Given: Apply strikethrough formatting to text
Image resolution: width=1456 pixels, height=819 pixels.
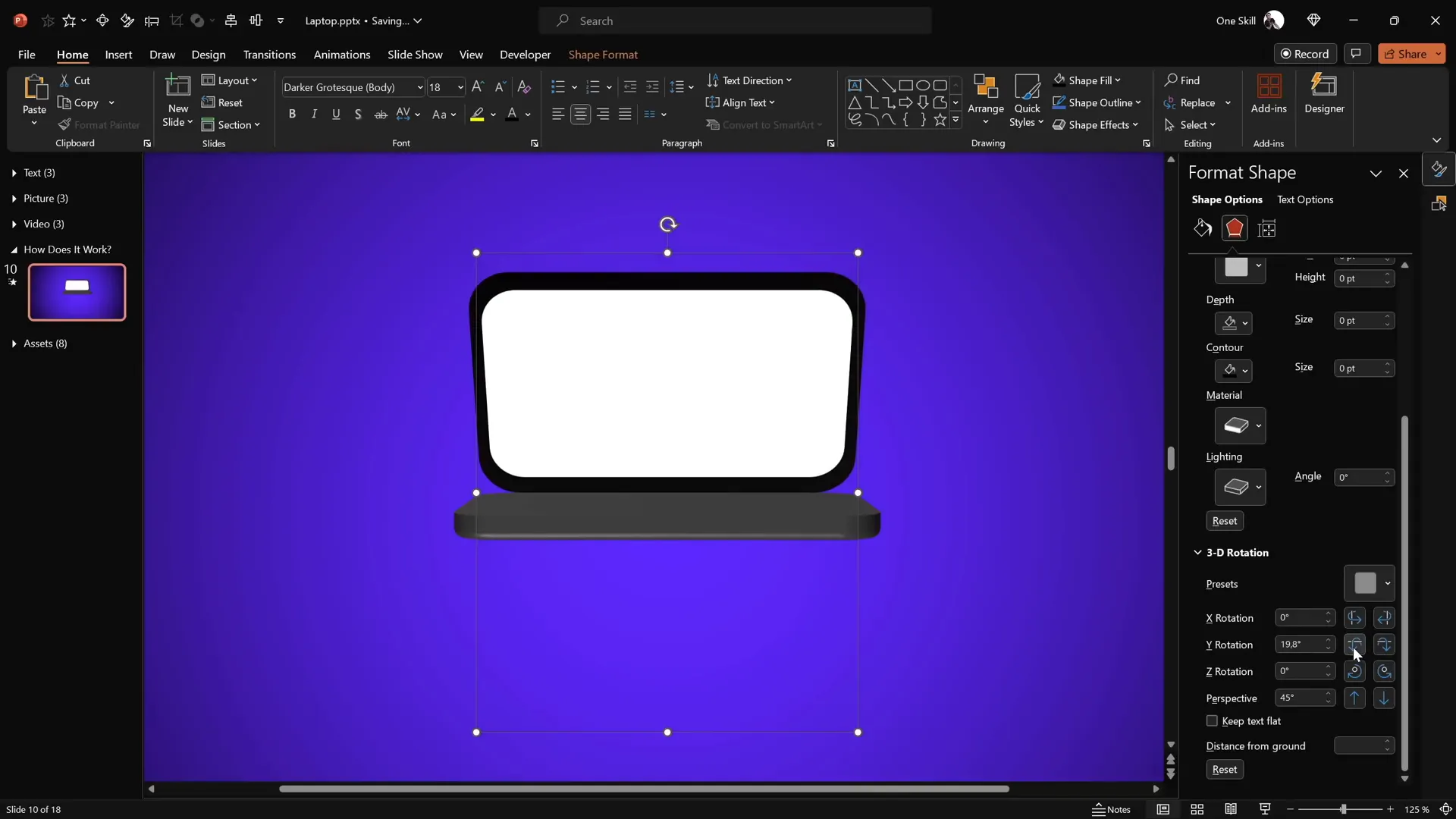Looking at the screenshot, I should [381, 115].
